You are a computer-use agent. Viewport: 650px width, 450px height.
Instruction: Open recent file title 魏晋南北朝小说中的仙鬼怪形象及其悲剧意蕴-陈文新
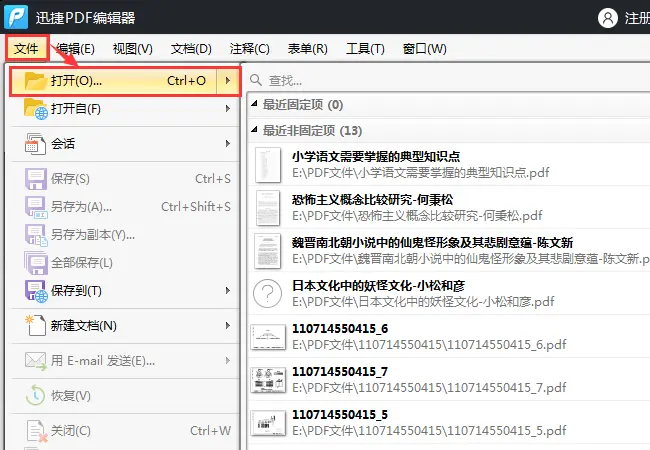pyautogui.click(x=432, y=243)
